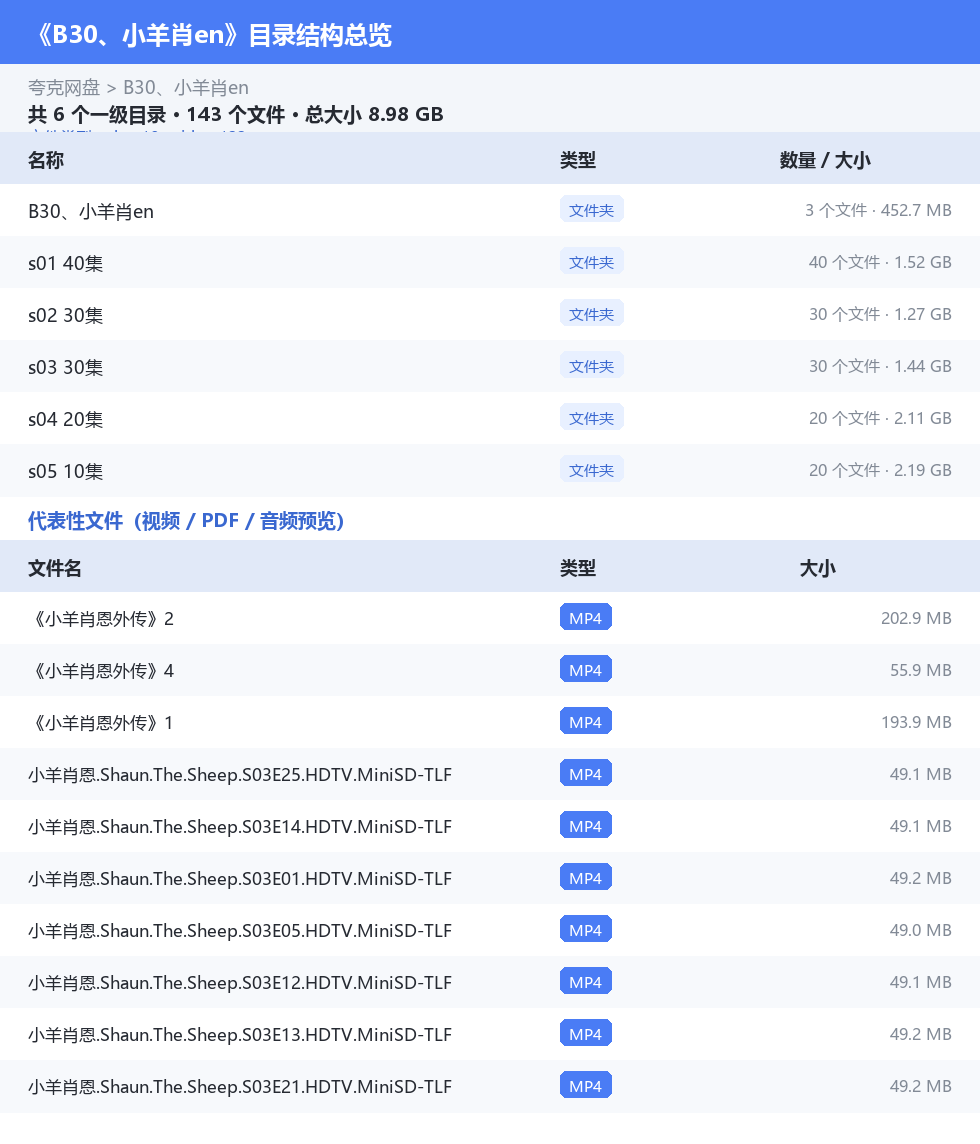Click the MP4 badge in the S03E25 row
Screen dimensions: 980x1144
coord(586,773)
